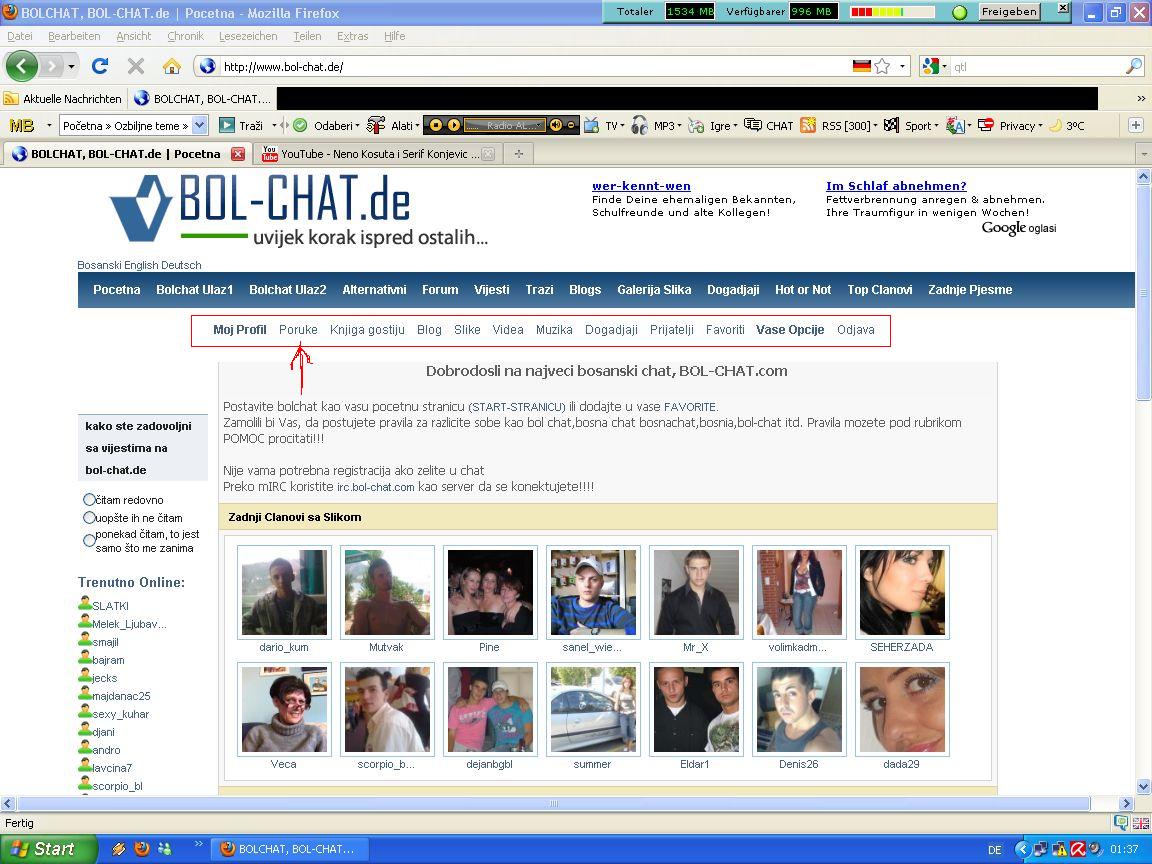Open the MP3 toolbar dropdown menu
The height and width of the screenshot is (864, 1152).
656,126
